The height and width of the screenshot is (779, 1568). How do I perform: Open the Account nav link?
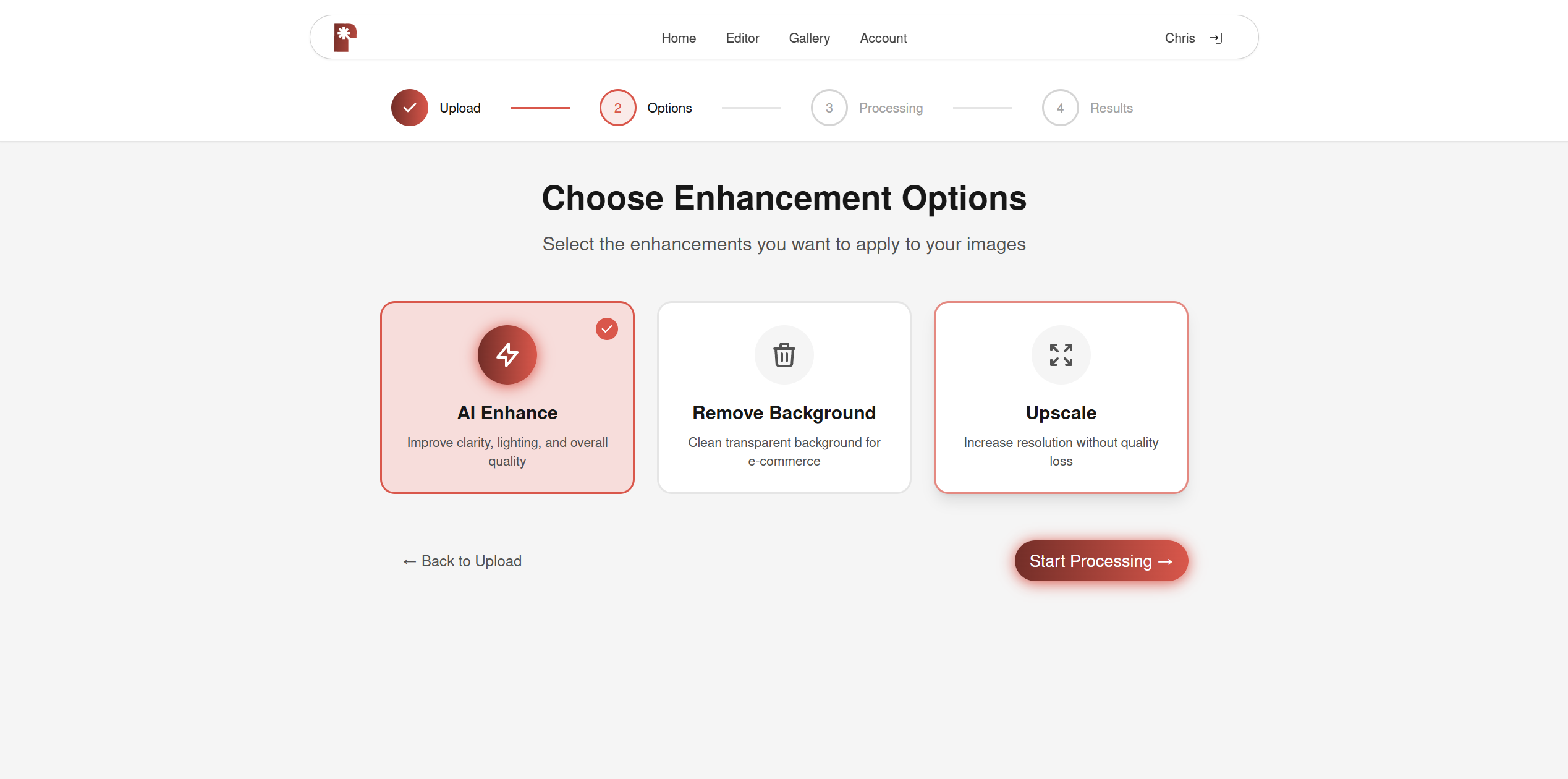pos(883,38)
